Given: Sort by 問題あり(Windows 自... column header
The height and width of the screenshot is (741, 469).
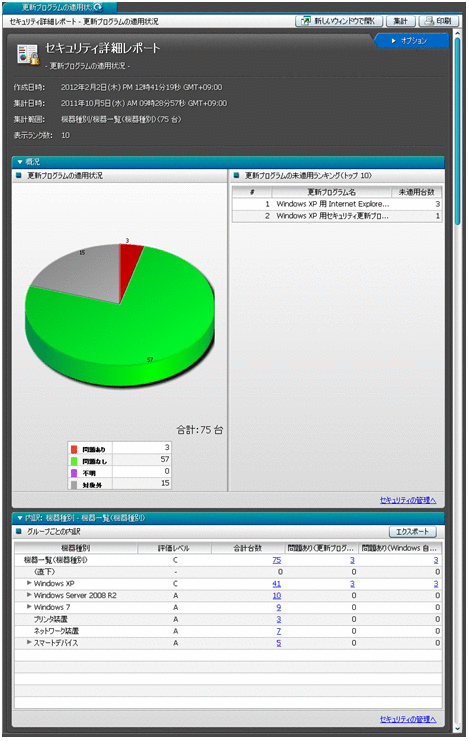Looking at the screenshot, I should [x=400, y=548].
